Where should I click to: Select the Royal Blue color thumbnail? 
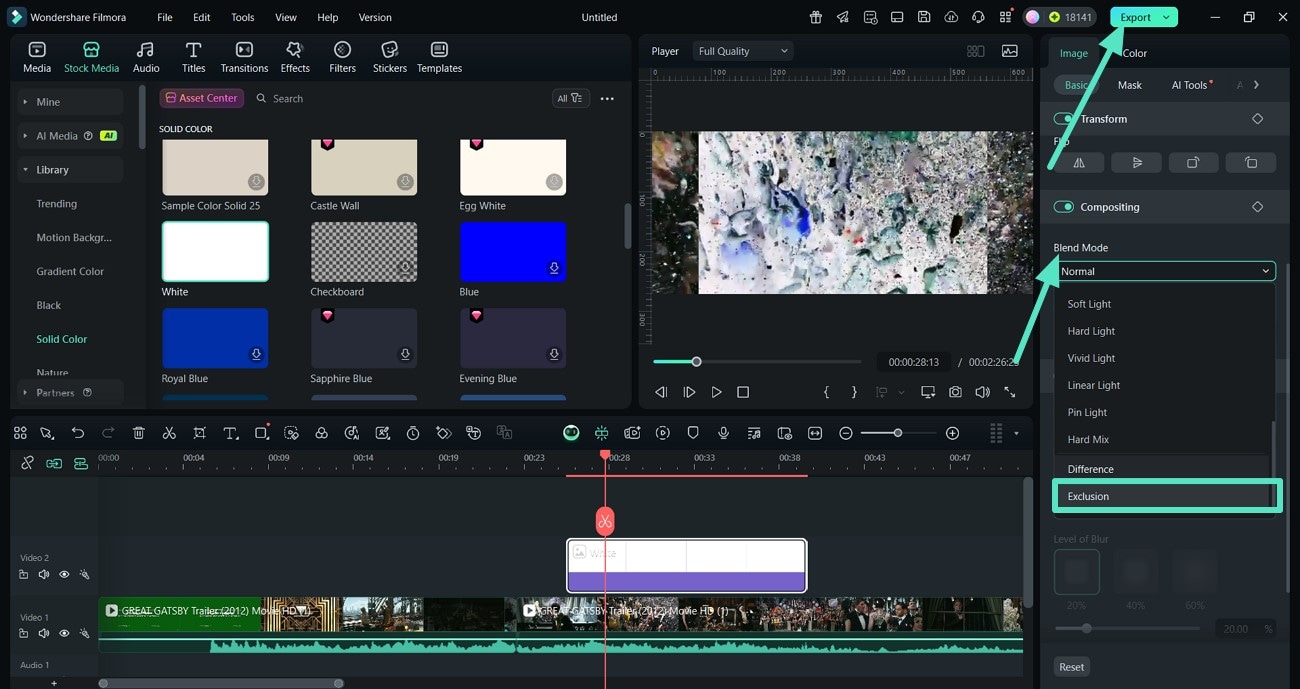coord(215,338)
